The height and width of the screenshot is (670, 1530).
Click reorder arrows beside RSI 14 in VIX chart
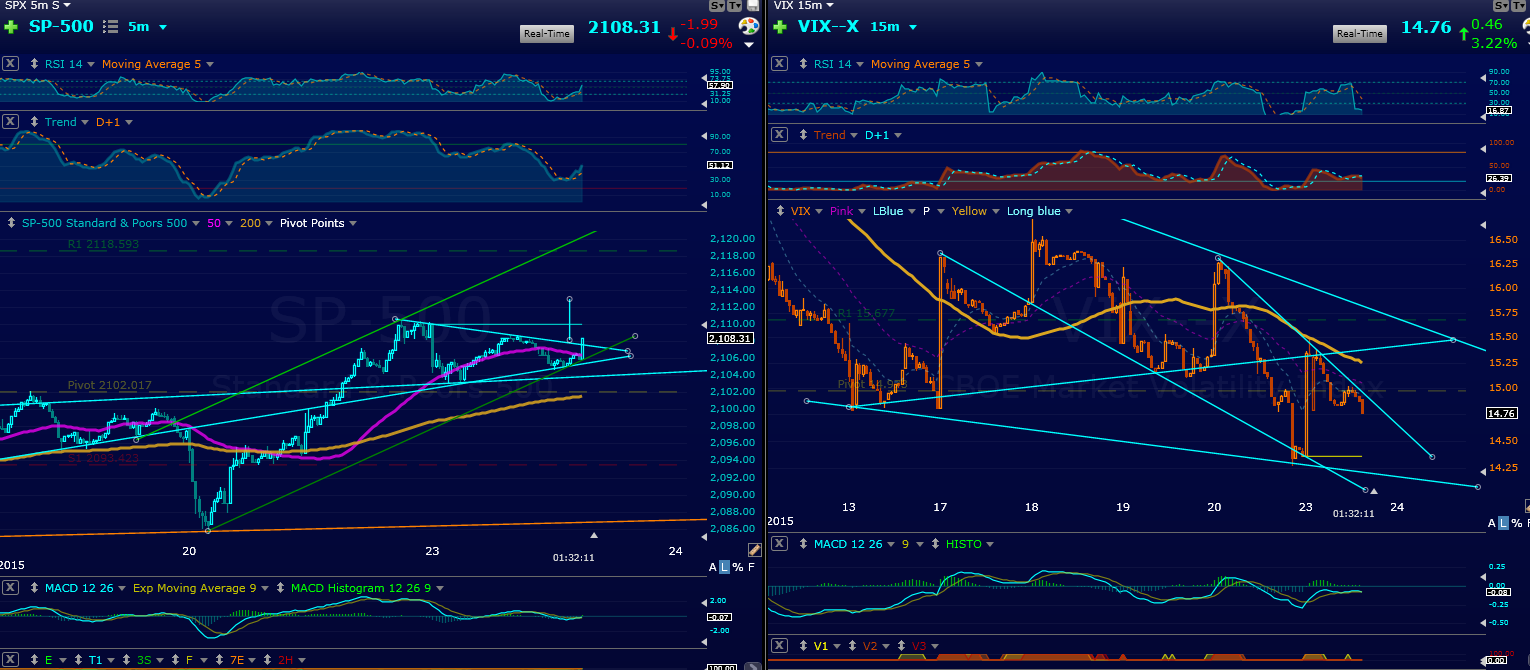pos(803,64)
